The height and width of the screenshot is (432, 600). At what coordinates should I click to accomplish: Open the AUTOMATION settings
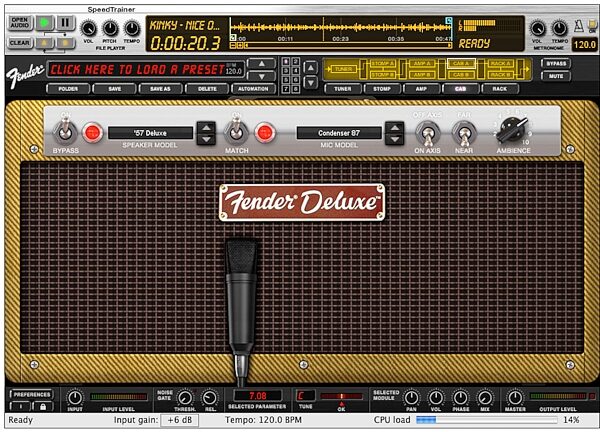click(253, 89)
